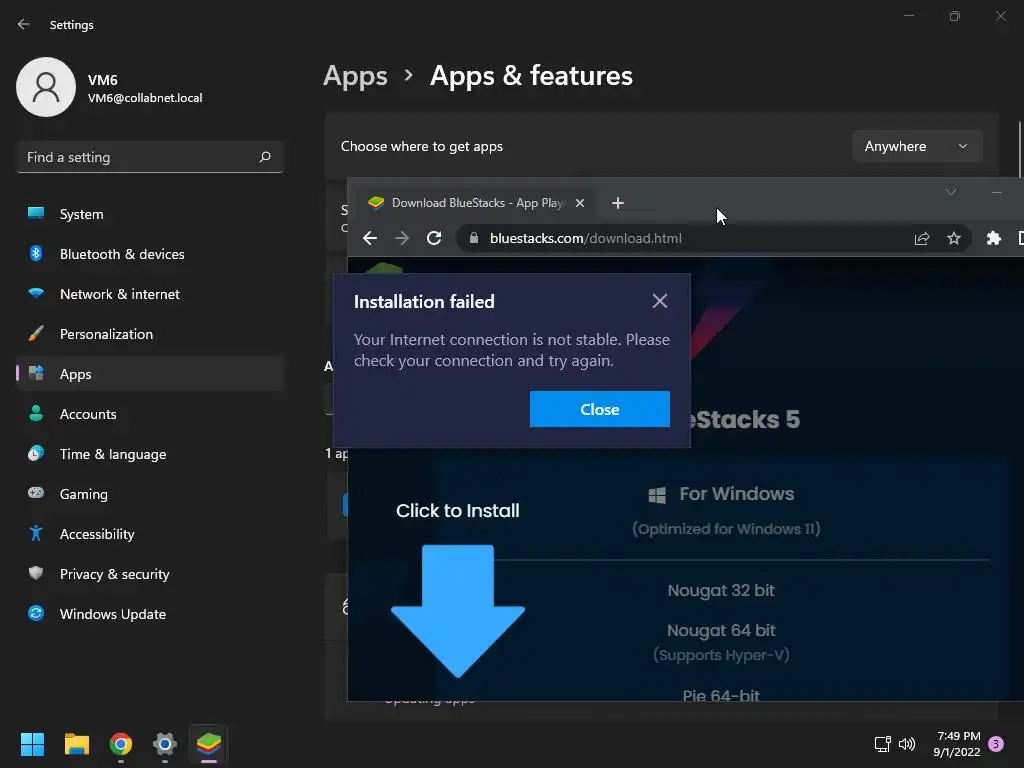The width and height of the screenshot is (1024, 768).
Task: Focus the Find a setting search box
Action: [150, 157]
